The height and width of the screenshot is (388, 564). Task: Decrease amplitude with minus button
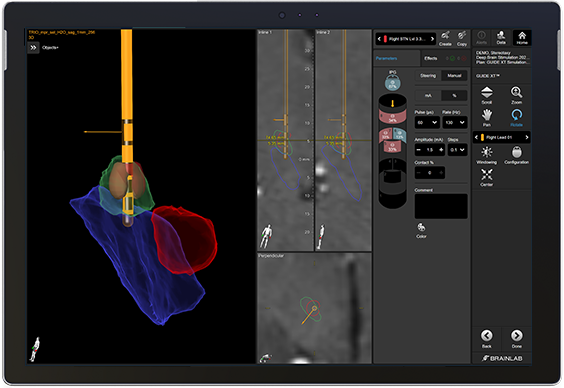(x=418, y=150)
